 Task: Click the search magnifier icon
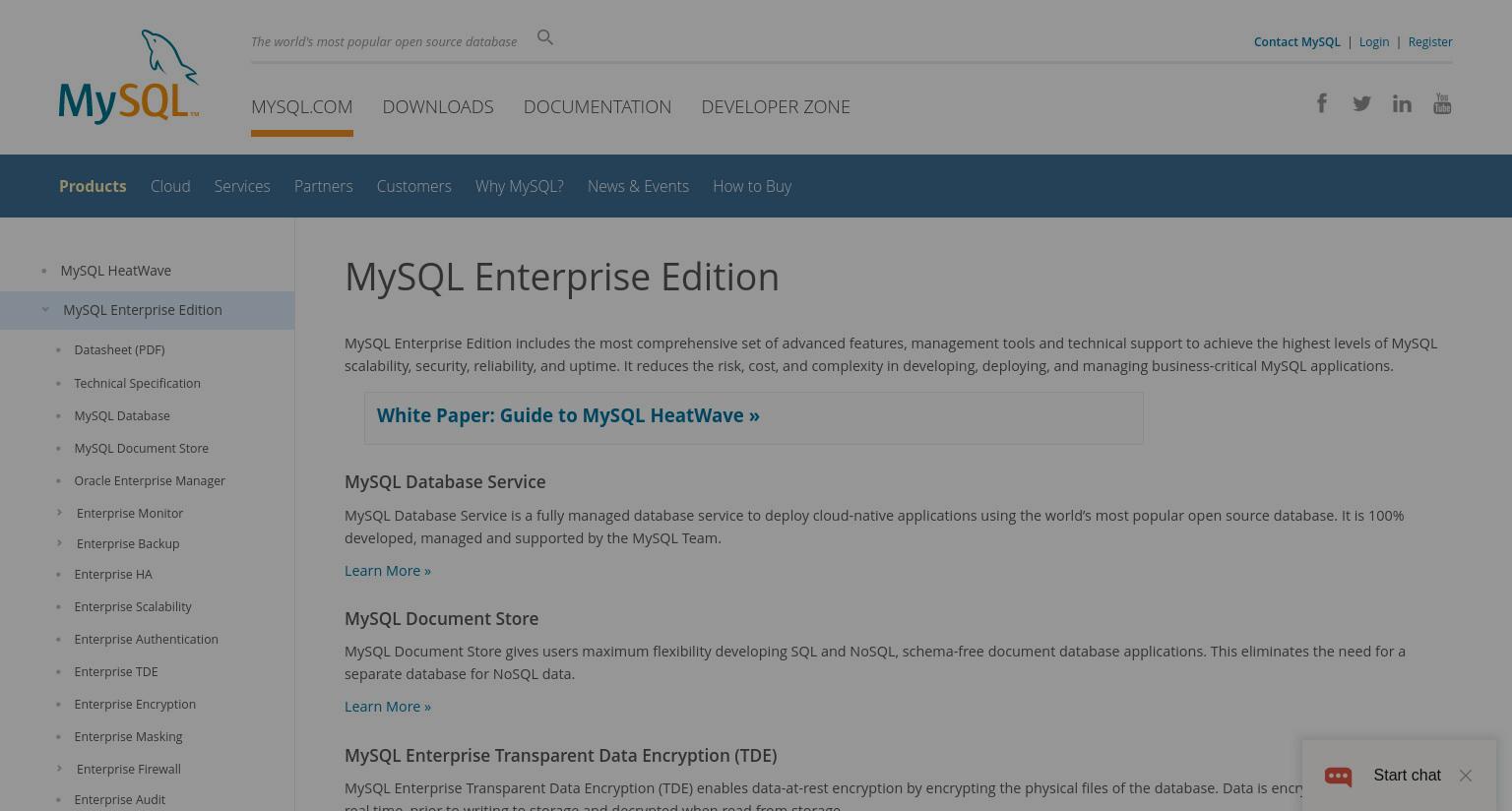[545, 37]
